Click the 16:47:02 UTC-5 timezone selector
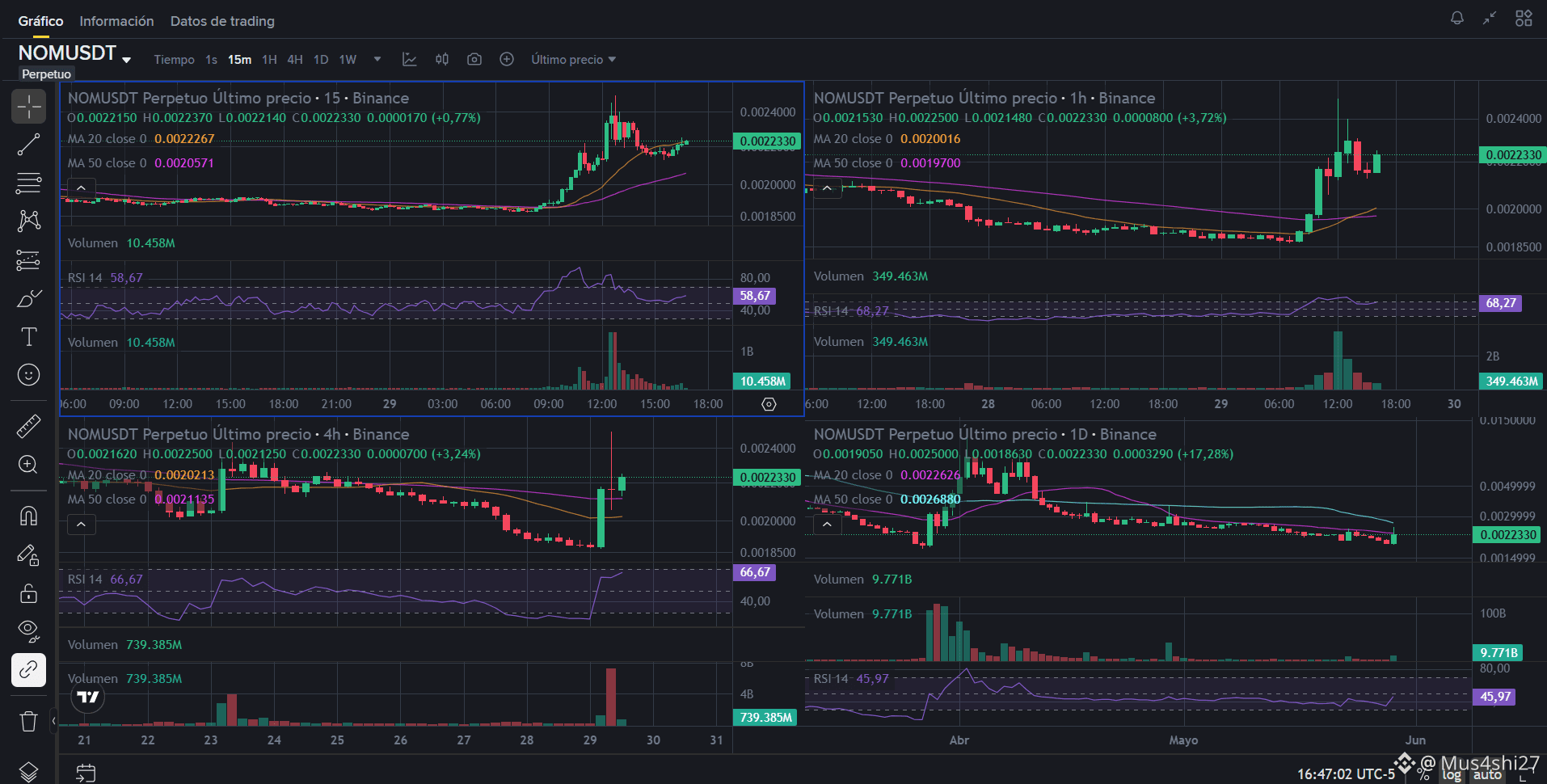The image size is (1547, 784). pyautogui.click(x=1346, y=774)
